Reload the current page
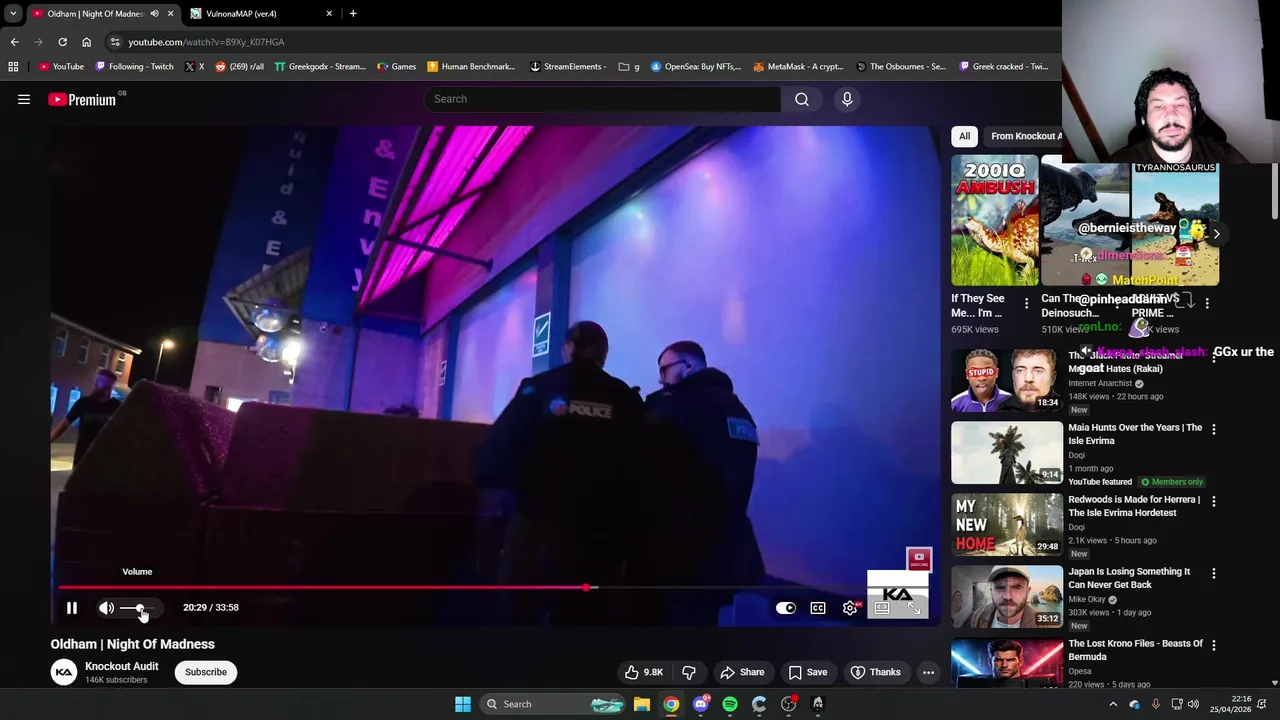 [x=62, y=42]
